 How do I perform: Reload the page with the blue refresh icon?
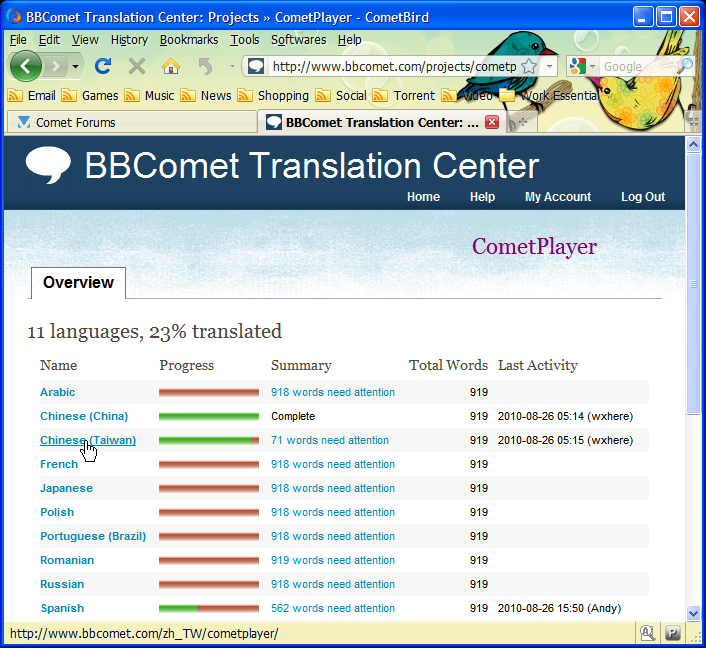click(x=103, y=66)
